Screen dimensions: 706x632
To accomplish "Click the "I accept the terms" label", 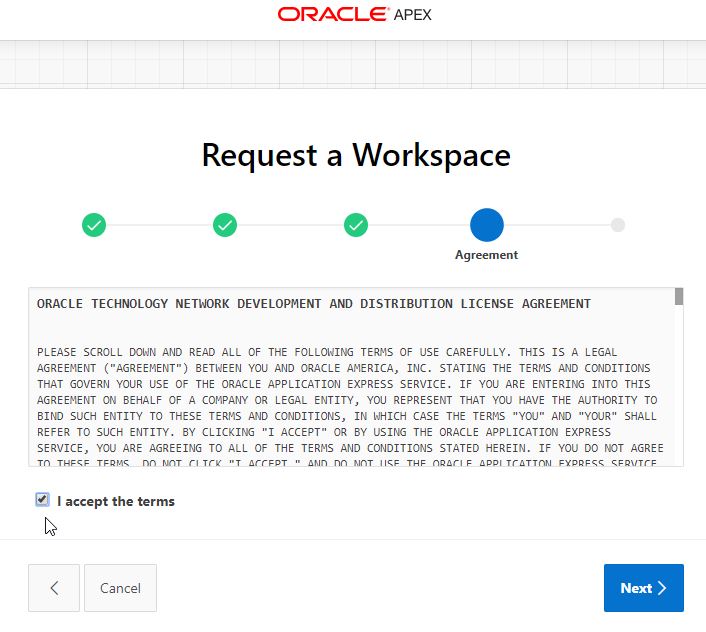I will [116, 501].
